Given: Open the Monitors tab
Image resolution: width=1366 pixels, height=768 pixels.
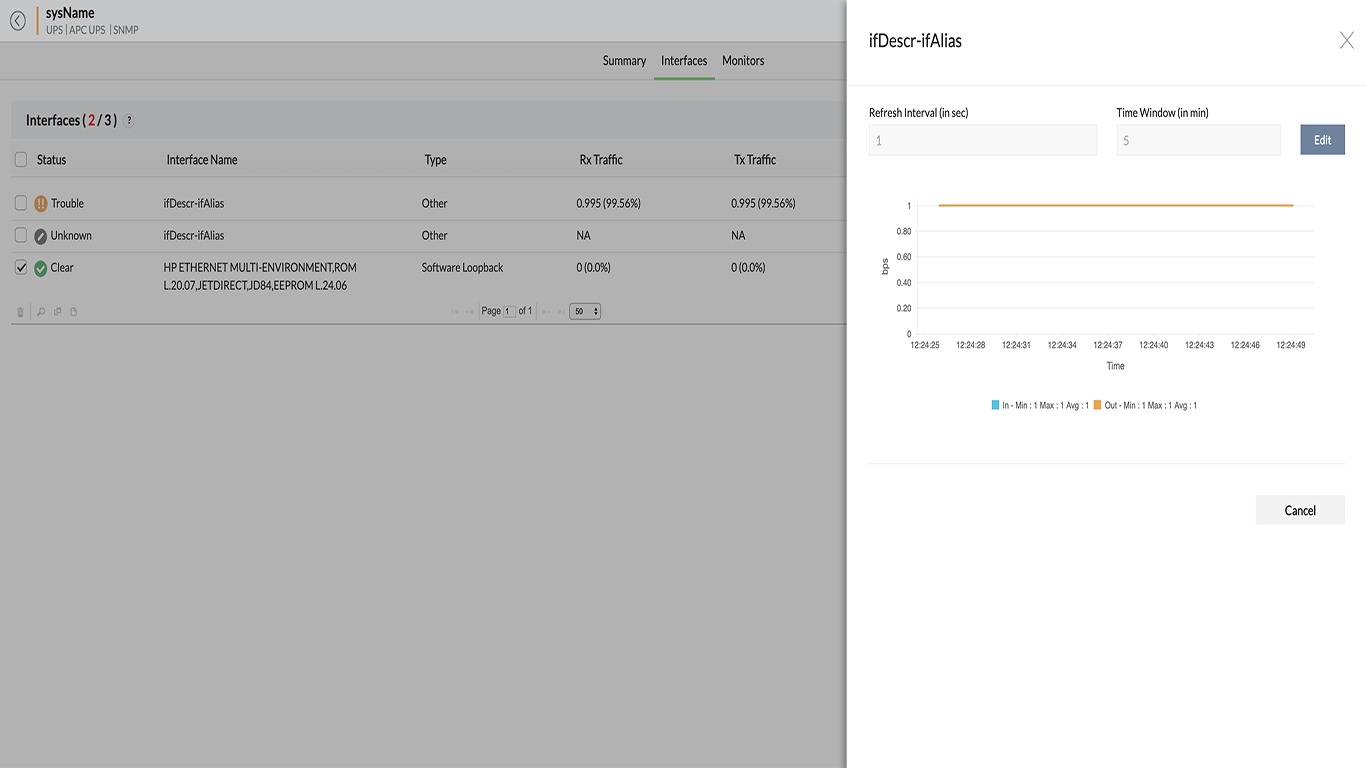Looking at the screenshot, I should (743, 61).
